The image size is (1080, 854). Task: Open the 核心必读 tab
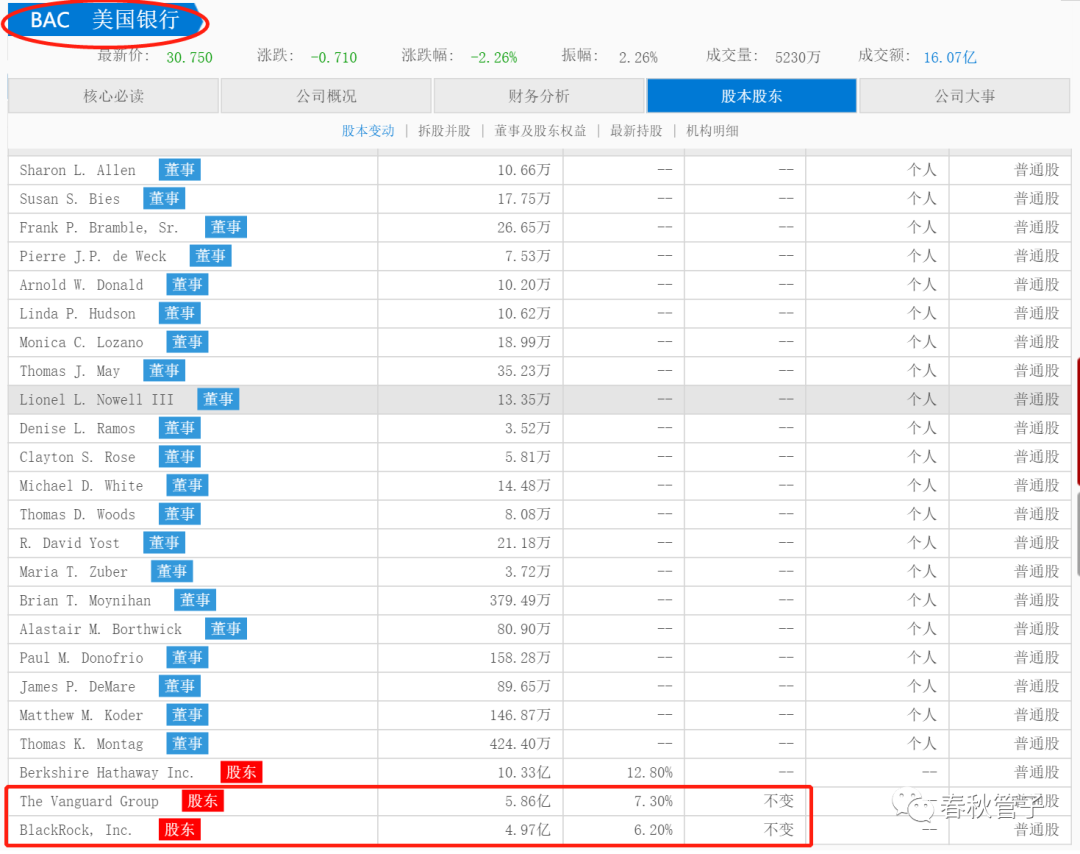coord(114,96)
